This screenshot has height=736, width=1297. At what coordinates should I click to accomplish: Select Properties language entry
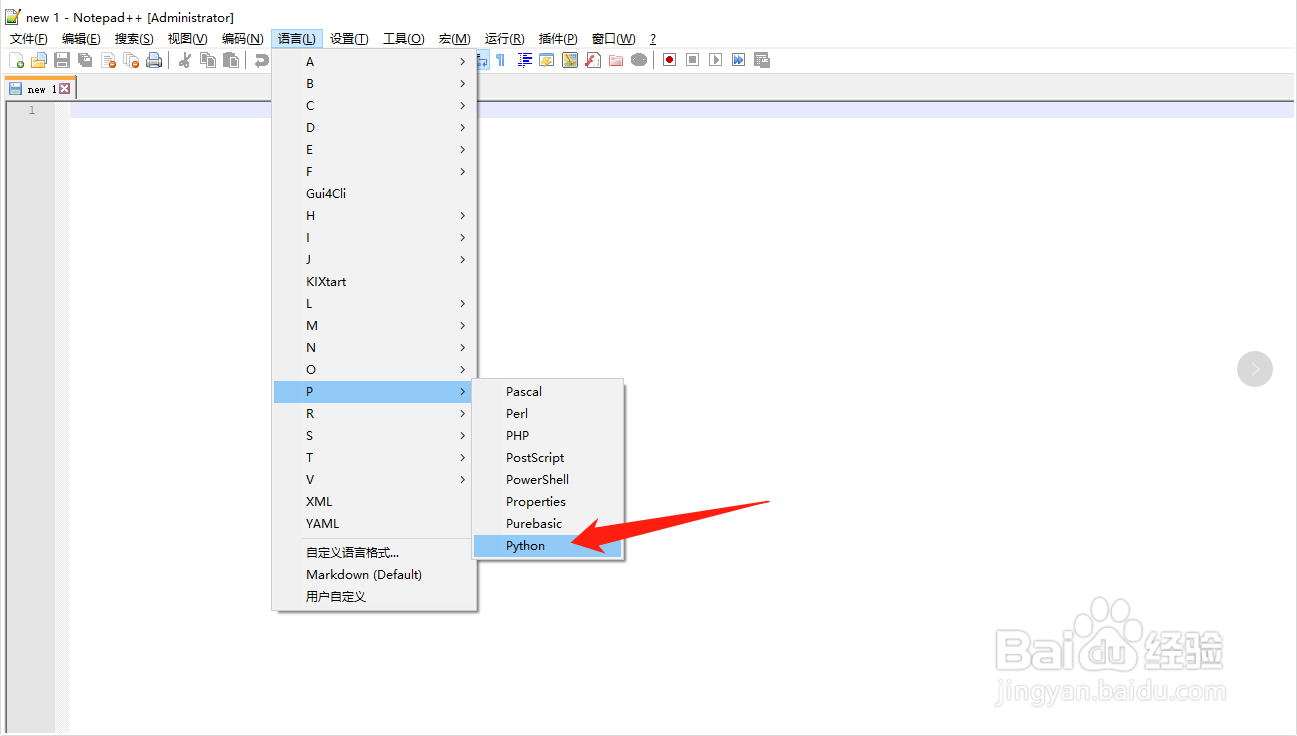click(x=547, y=502)
